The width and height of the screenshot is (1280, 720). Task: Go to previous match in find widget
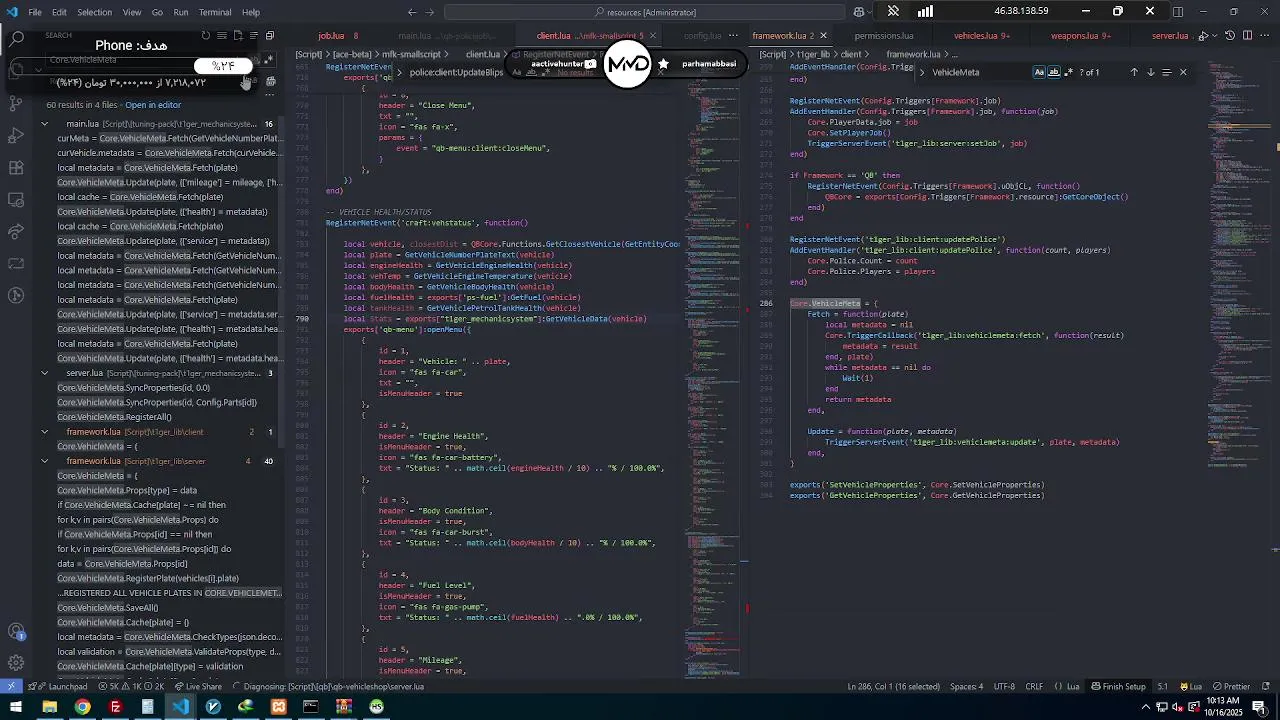coord(1134,72)
